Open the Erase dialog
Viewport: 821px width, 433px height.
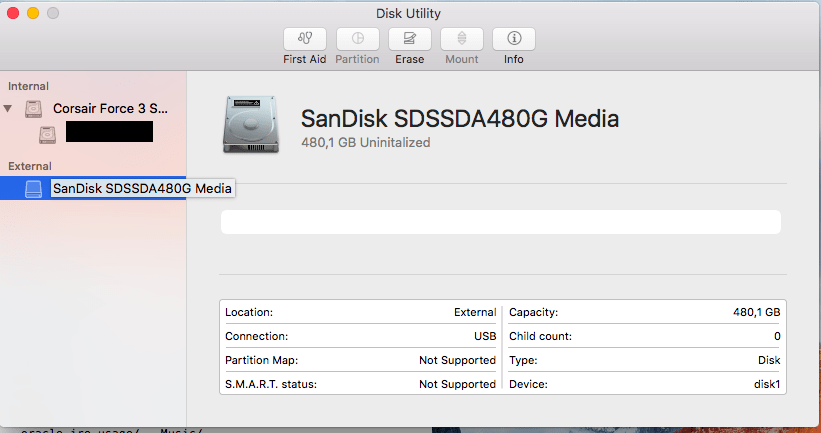pyautogui.click(x=409, y=39)
